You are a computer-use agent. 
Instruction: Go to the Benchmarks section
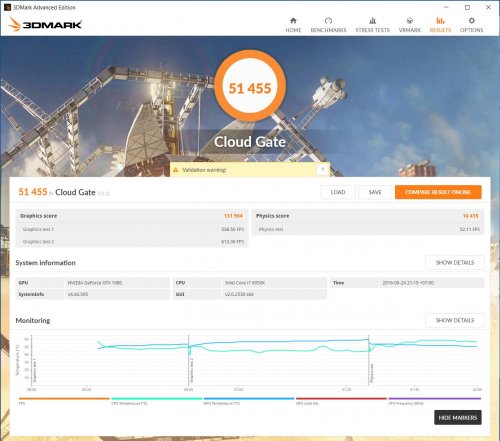(328, 25)
